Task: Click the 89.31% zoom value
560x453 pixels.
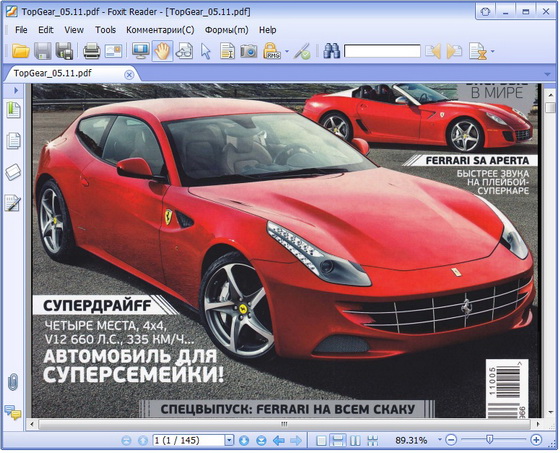Action: (411, 440)
